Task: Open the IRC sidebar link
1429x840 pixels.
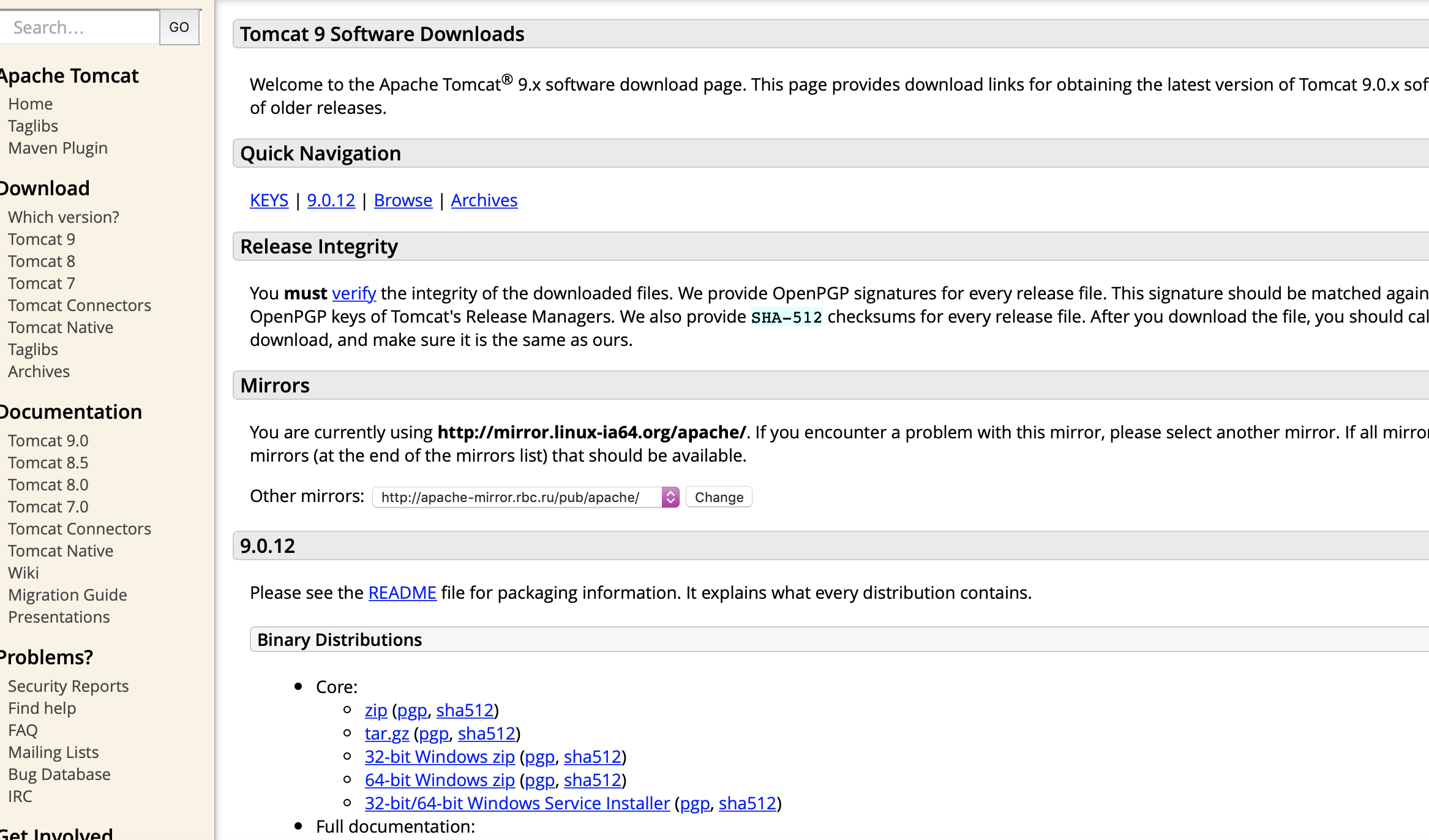Action: (20, 797)
